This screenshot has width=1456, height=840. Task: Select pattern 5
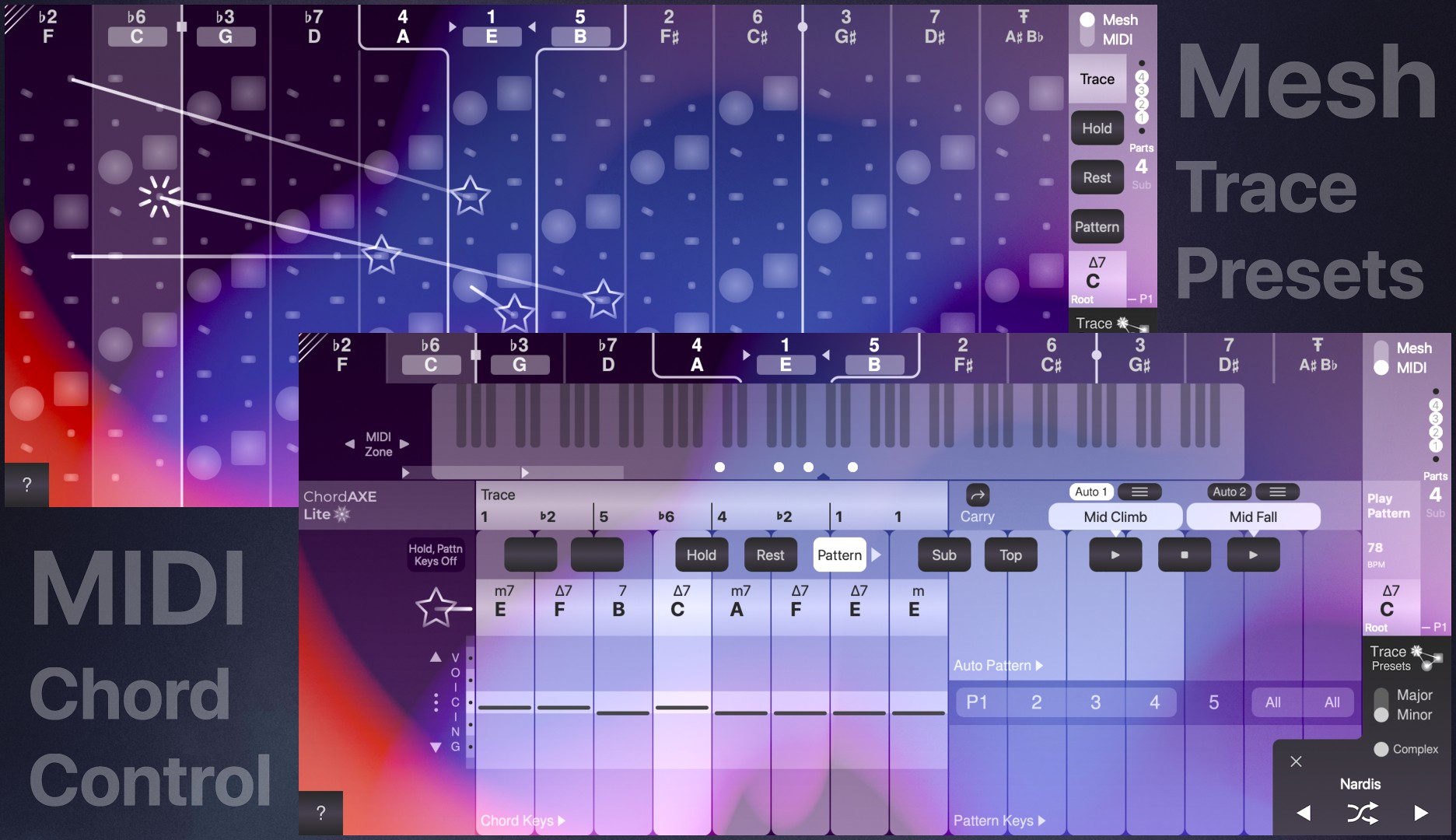(1213, 702)
